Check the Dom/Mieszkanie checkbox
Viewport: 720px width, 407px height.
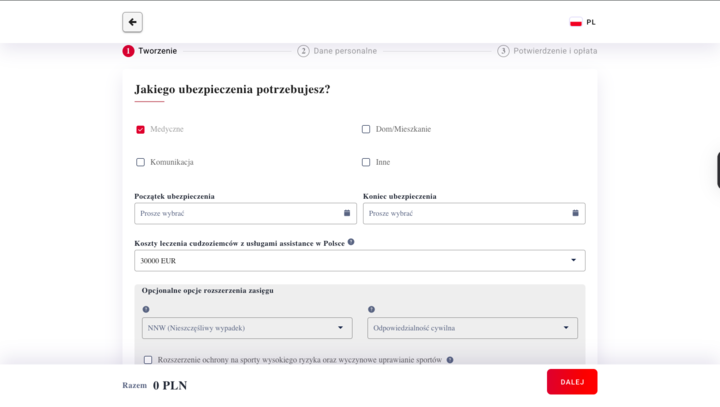coord(366,129)
